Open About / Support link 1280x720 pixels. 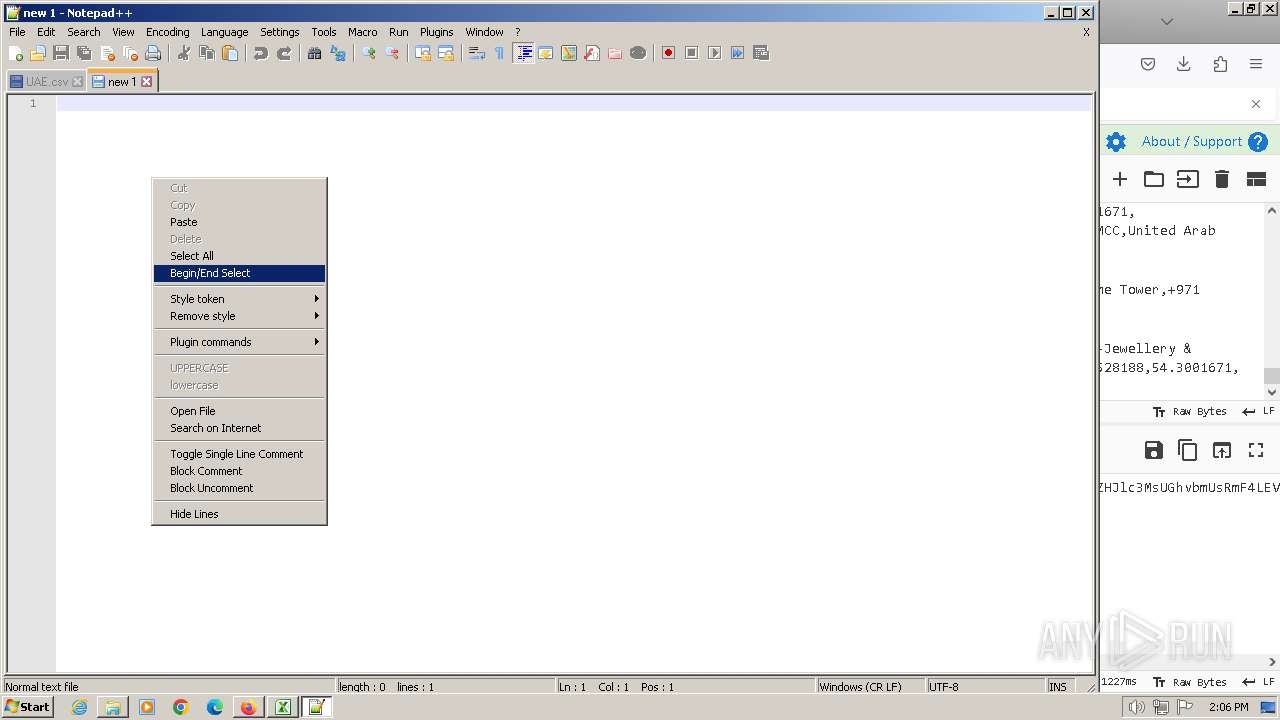[x=1191, y=142]
